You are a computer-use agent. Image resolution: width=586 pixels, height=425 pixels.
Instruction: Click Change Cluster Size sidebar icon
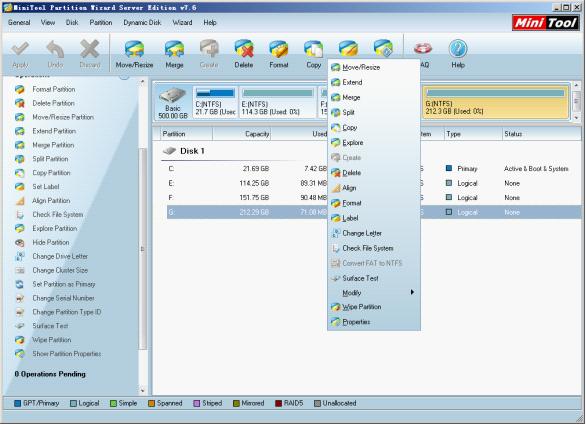pos(19,270)
